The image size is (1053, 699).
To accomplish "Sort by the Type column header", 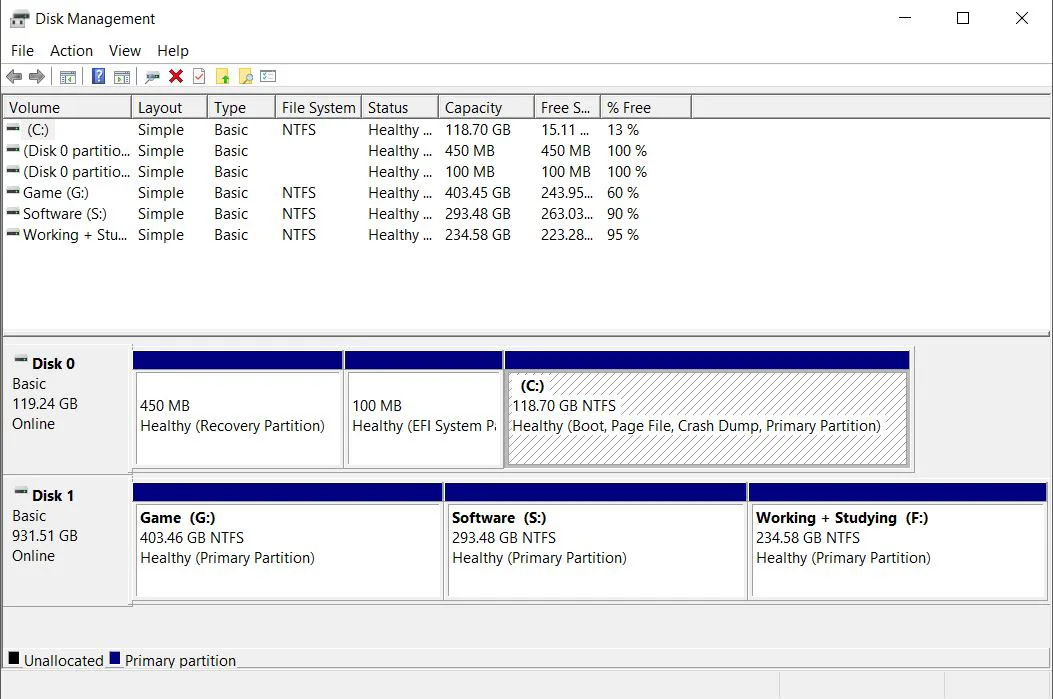I will pos(242,107).
